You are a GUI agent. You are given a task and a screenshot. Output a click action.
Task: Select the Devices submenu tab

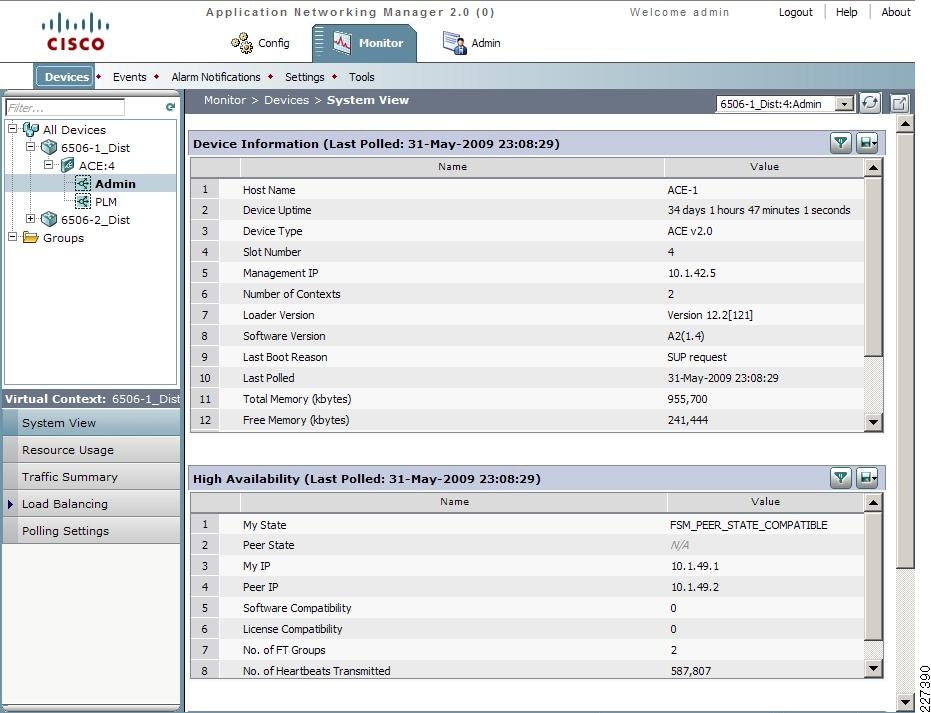pyautogui.click(x=65, y=77)
